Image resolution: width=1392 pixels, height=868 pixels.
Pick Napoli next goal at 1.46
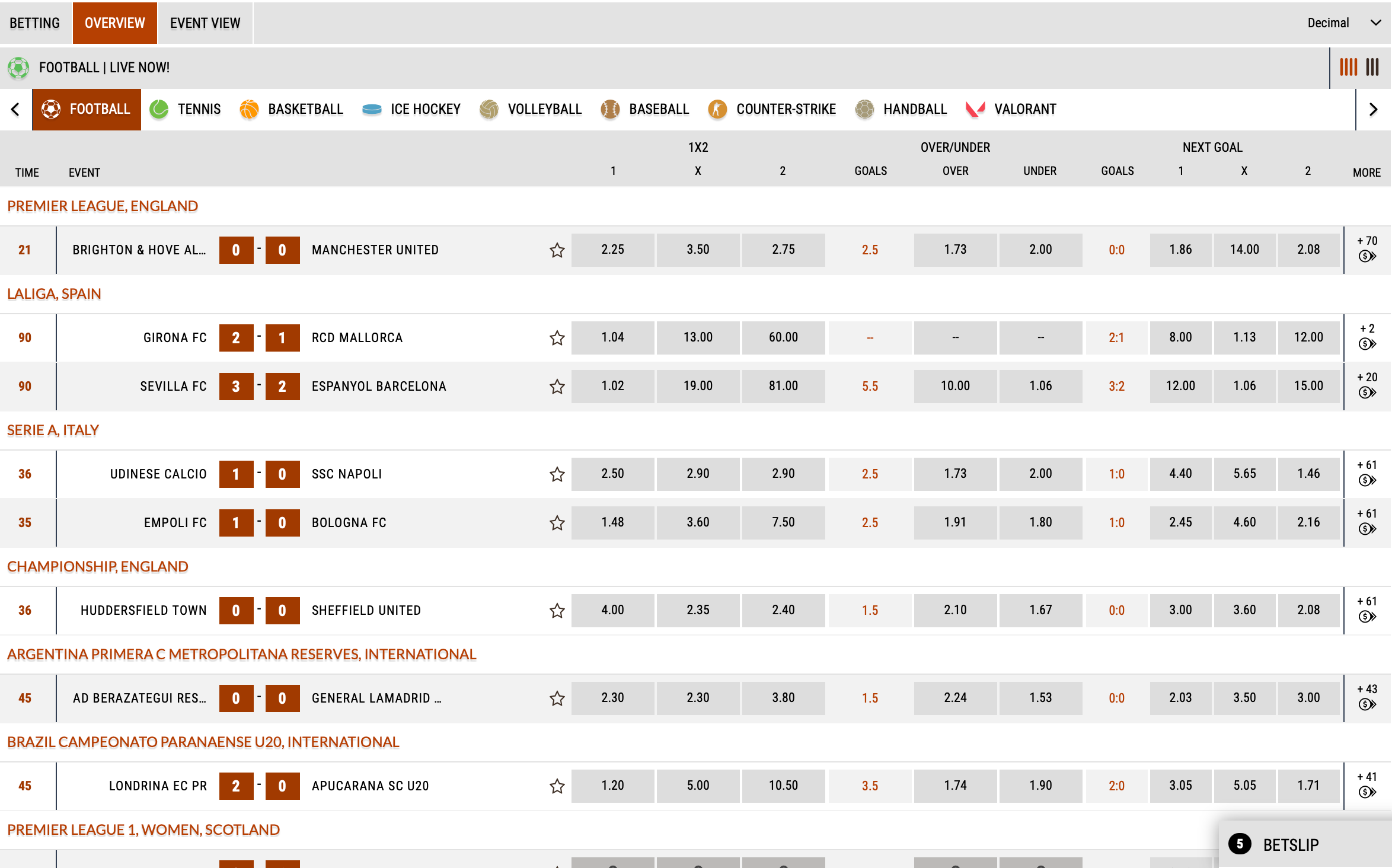[x=1308, y=474]
